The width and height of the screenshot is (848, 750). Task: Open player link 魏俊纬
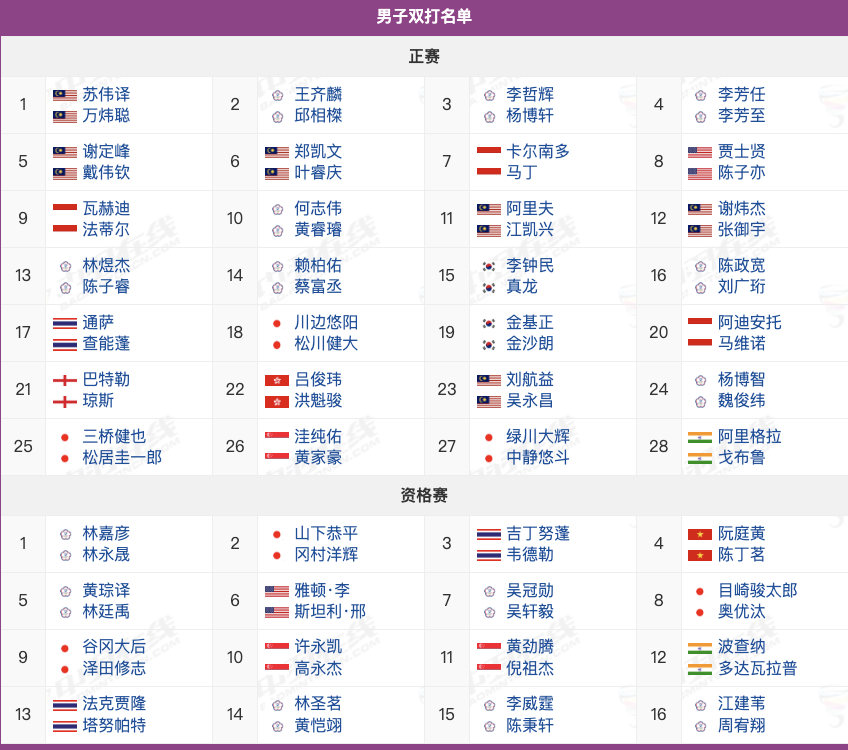pos(741,401)
